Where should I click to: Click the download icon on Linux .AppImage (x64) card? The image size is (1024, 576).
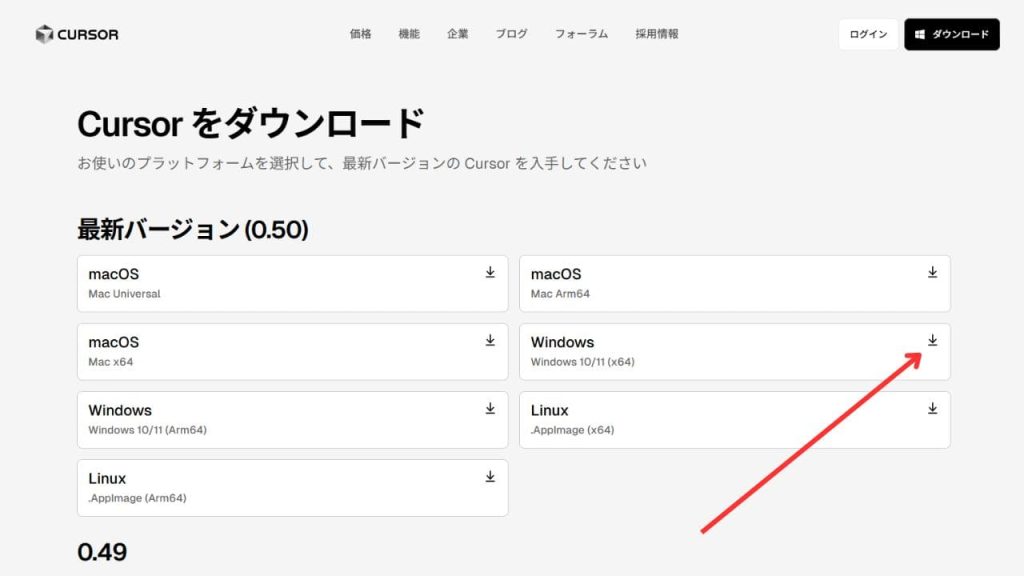[933, 409]
